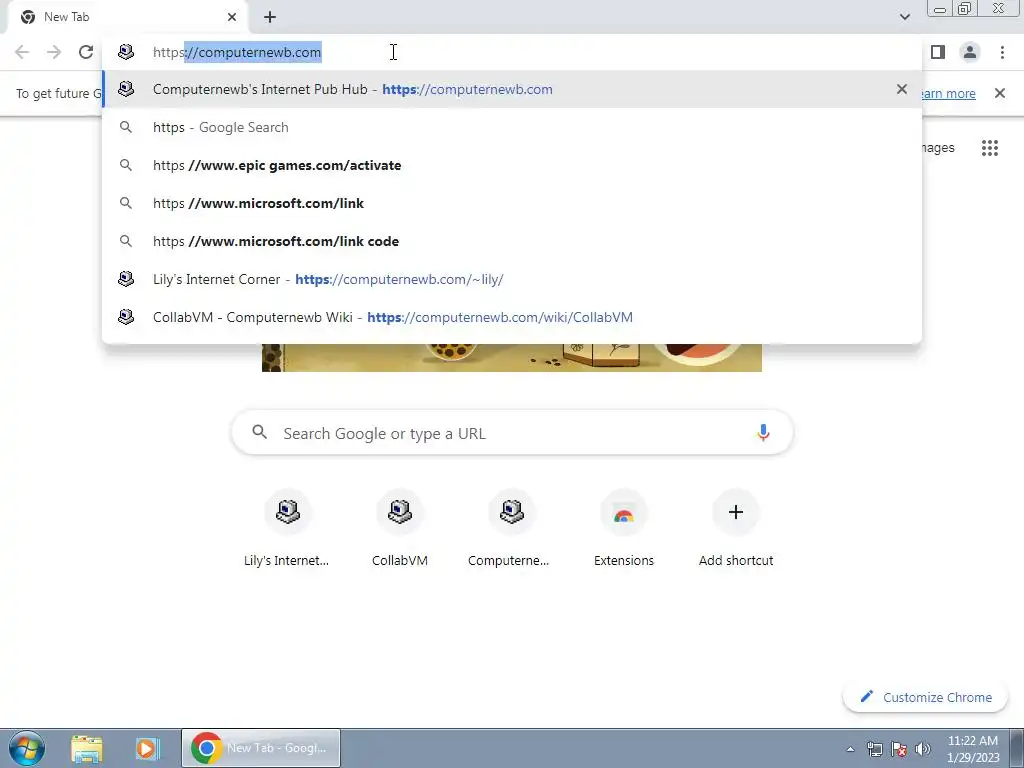Click the Search Google or type a URL box
The image size is (1024, 768).
pyautogui.click(x=512, y=432)
